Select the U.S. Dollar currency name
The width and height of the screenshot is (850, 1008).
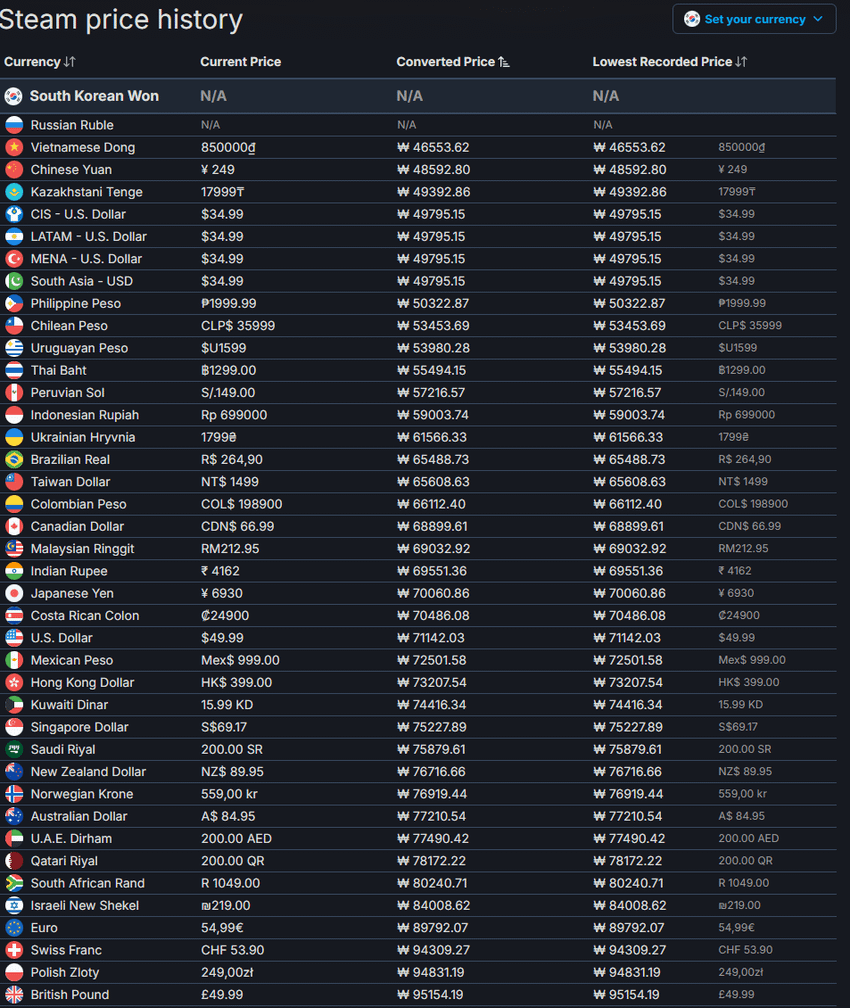[62, 638]
